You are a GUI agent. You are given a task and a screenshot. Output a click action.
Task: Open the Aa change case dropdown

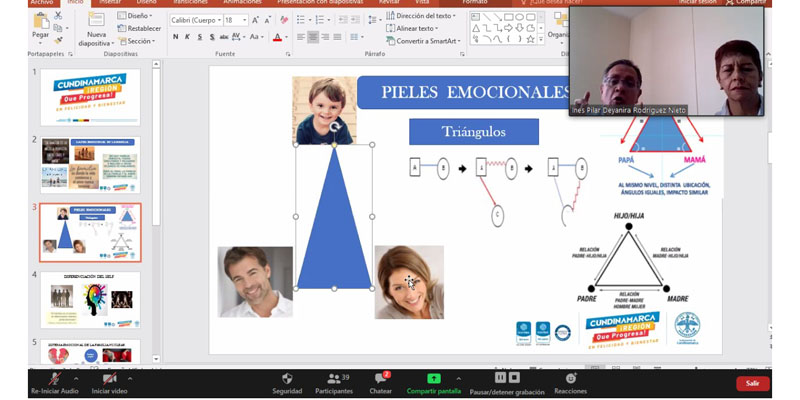click(x=257, y=37)
